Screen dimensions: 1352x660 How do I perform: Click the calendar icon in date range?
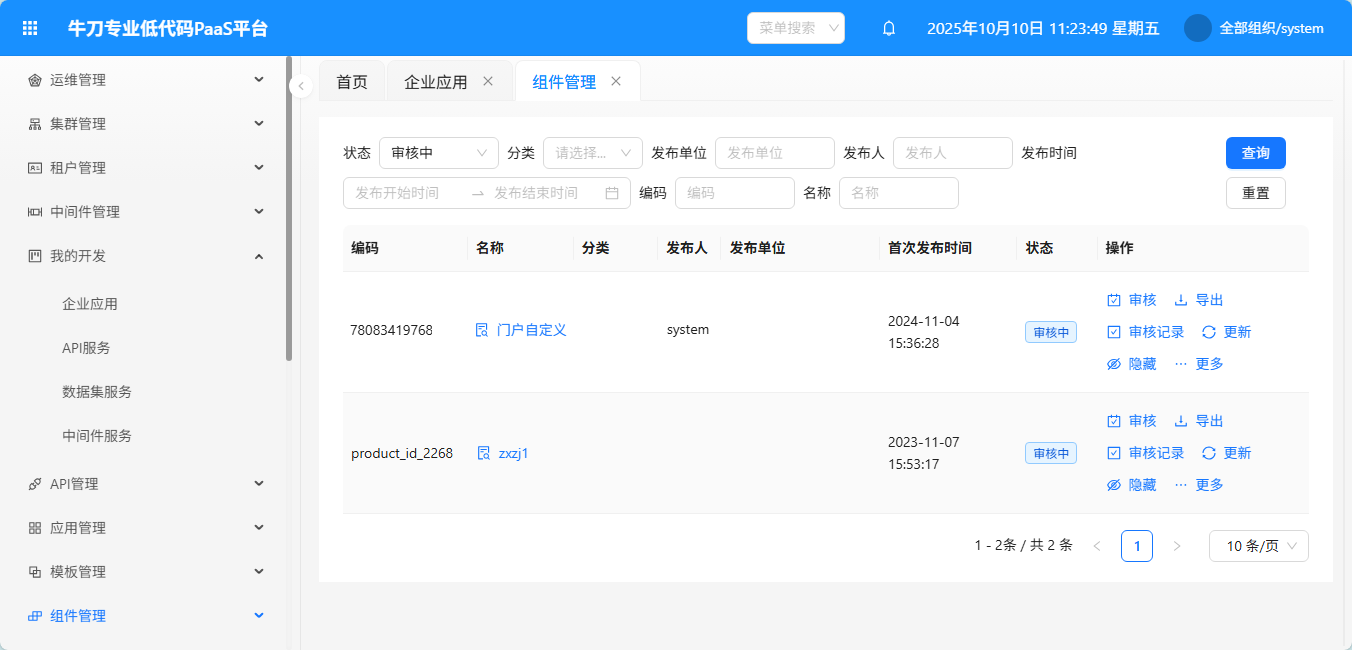point(612,193)
